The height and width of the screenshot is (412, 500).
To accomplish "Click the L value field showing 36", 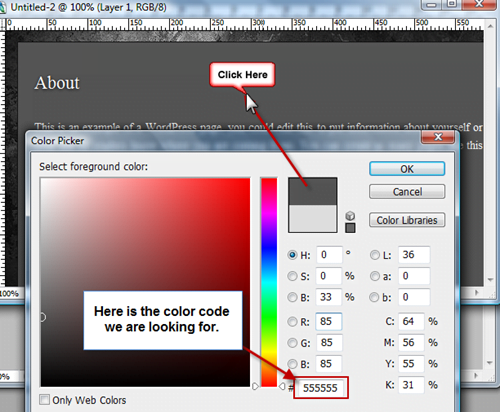I will [414, 255].
